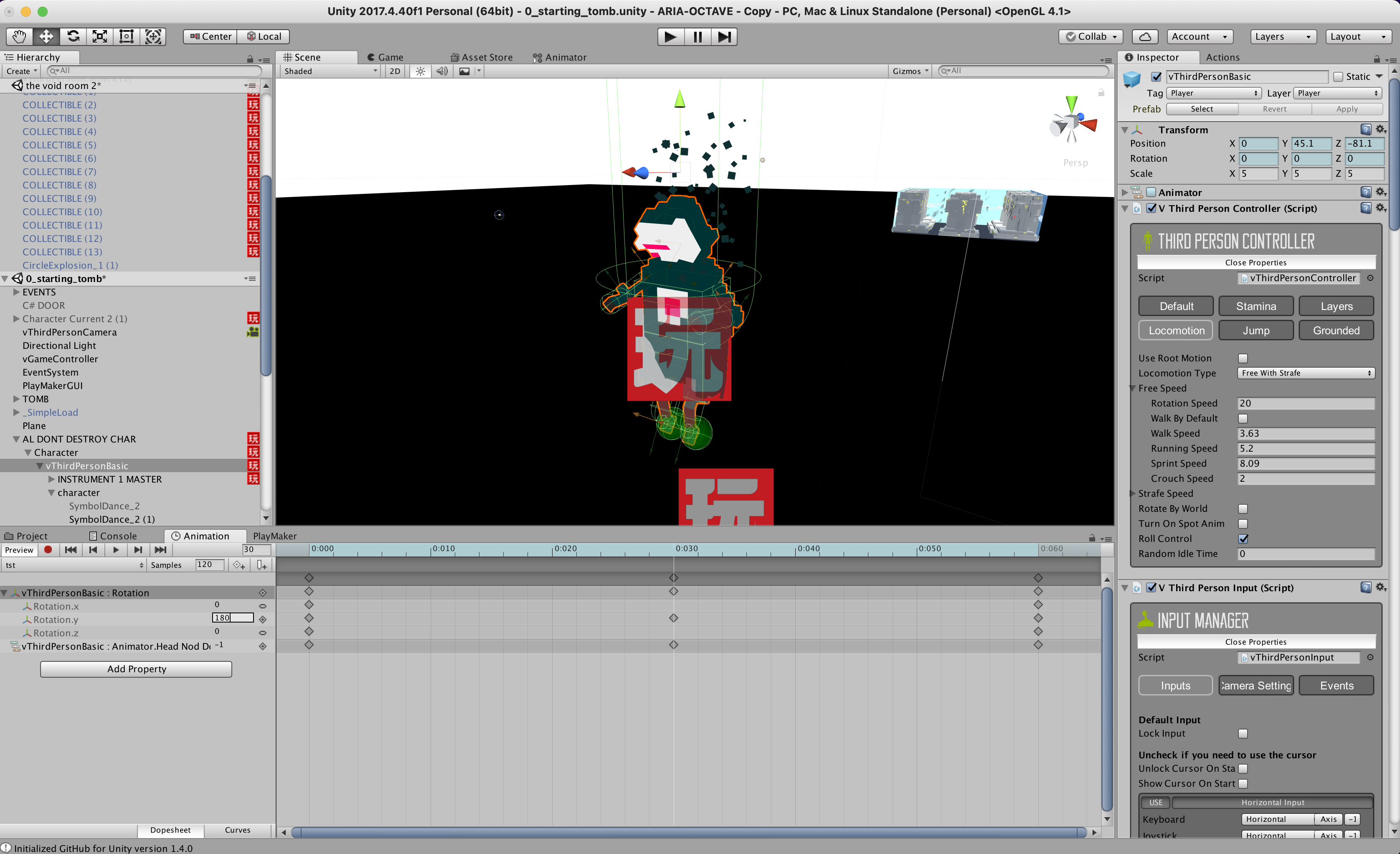Click the cloud services icon

pos(1145,36)
